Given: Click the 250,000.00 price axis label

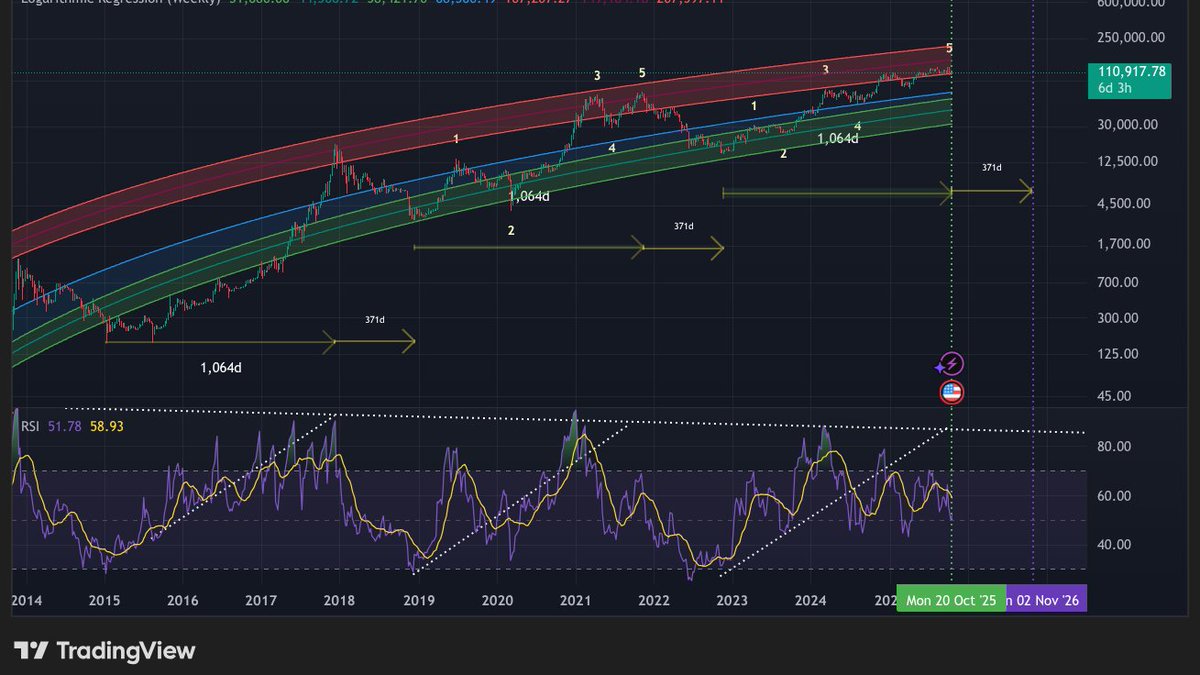Looking at the screenshot, I should pyautogui.click(x=1129, y=38).
